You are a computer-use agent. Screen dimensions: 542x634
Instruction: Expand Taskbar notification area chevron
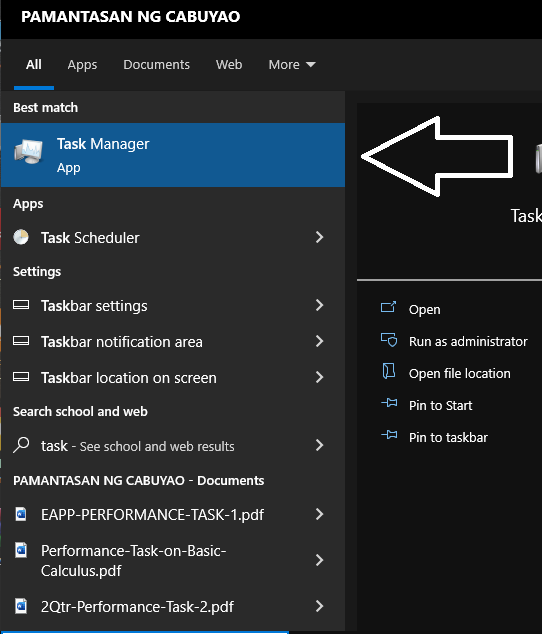click(320, 341)
